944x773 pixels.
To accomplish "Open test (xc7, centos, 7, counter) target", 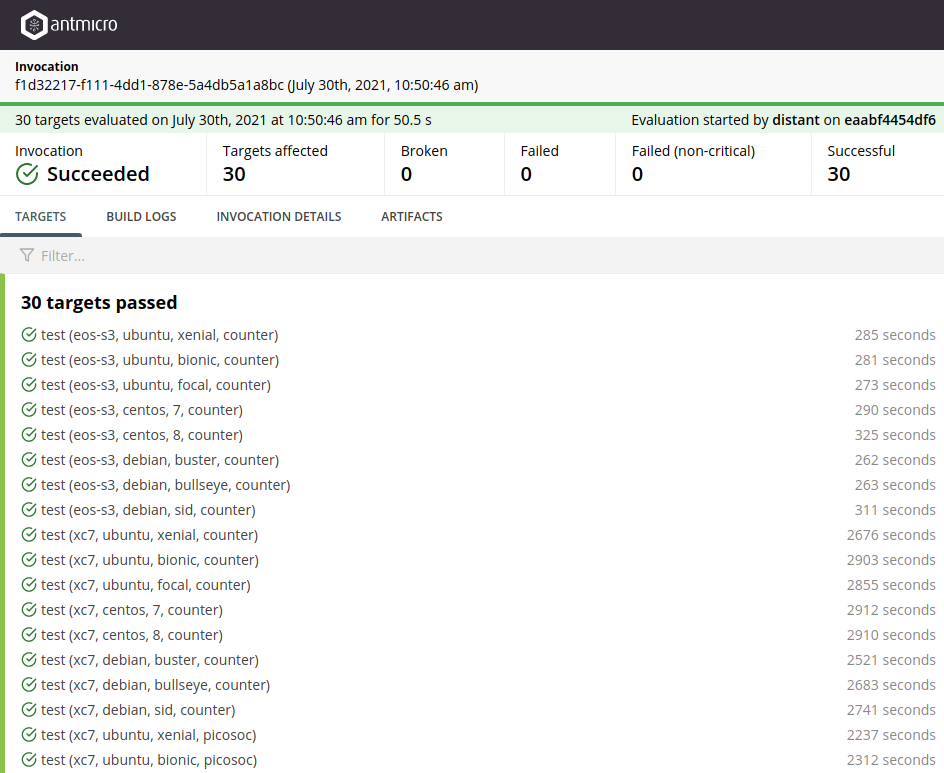I will tap(132, 610).
